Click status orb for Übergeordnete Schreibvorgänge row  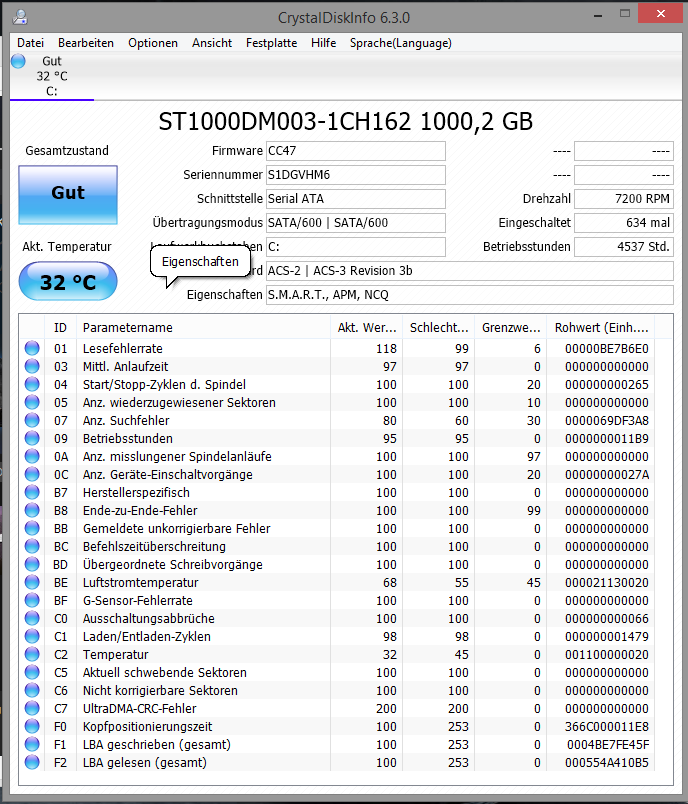(32, 564)
